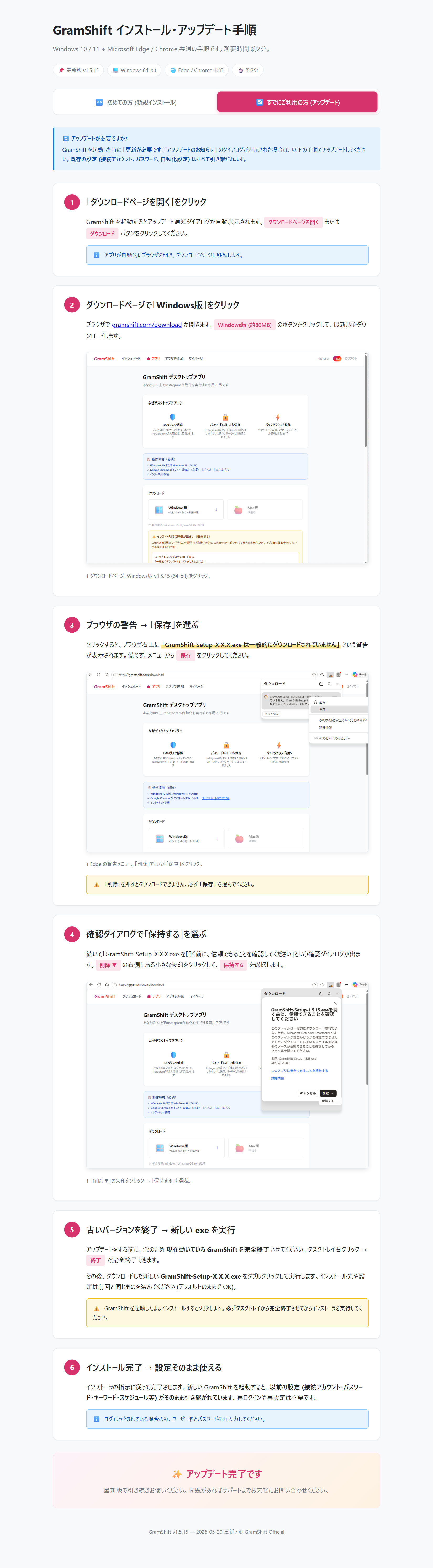433x1568 pixels.
Task: Click the info icon in the step 6 login note
Action: tap(96, 1419)
